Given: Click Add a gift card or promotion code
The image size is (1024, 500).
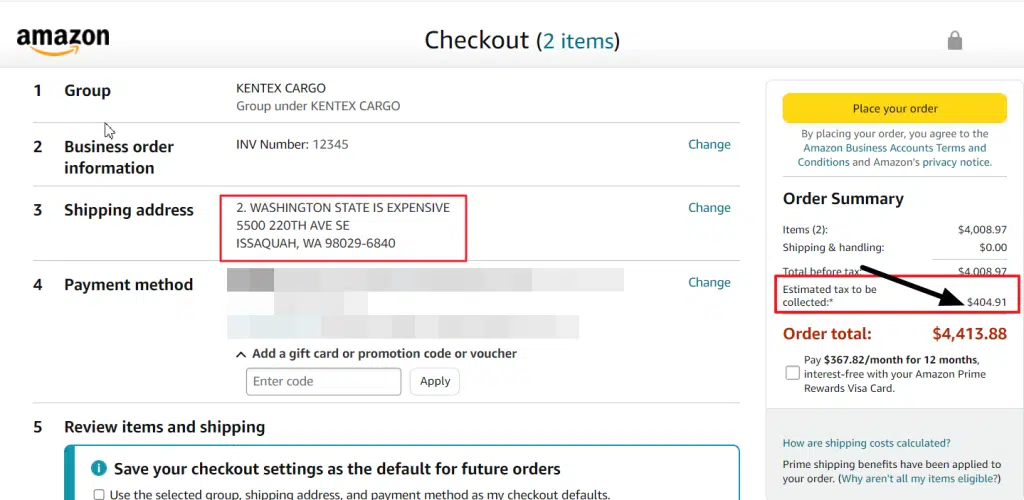Looking at the screenshot, I should tap(385, 354).
